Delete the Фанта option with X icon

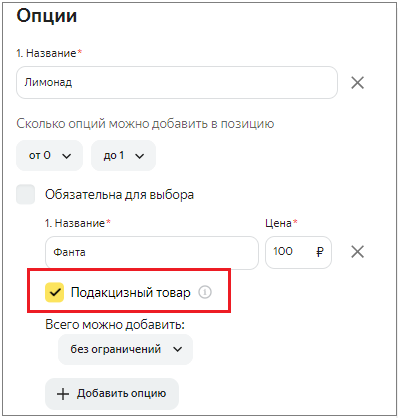click(357, 252)
